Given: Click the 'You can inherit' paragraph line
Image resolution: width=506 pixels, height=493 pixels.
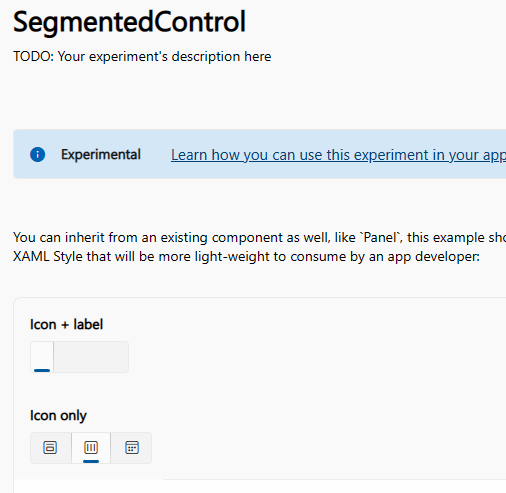Looking at the screenshot, I should [259, 237].
